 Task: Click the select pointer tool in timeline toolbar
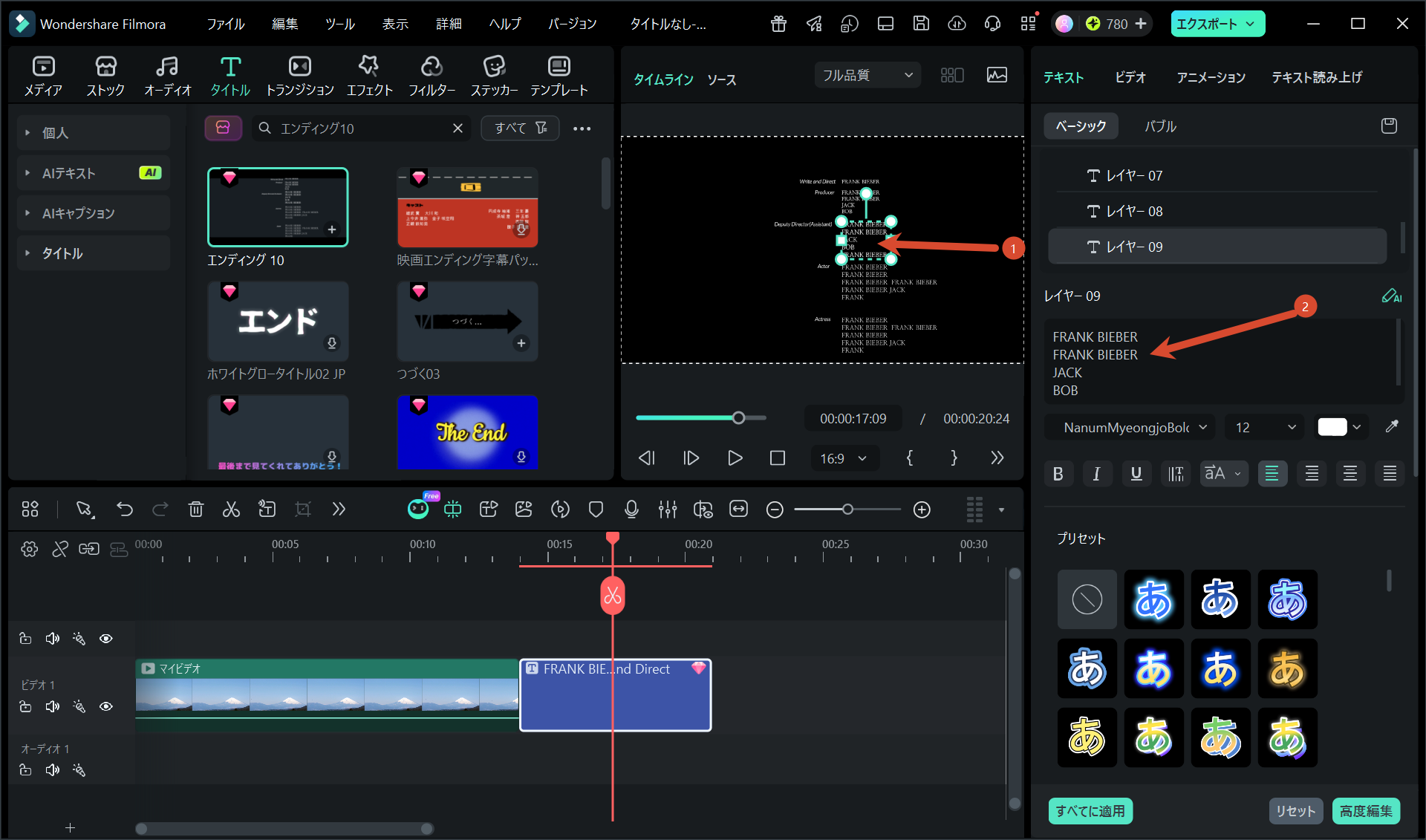tap(85, 509)
